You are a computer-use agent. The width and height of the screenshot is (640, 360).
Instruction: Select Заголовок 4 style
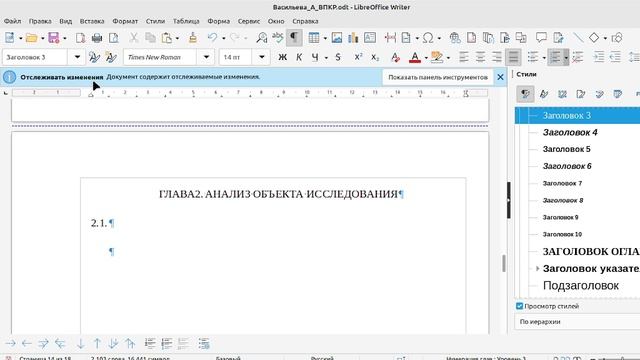(570, 132)
